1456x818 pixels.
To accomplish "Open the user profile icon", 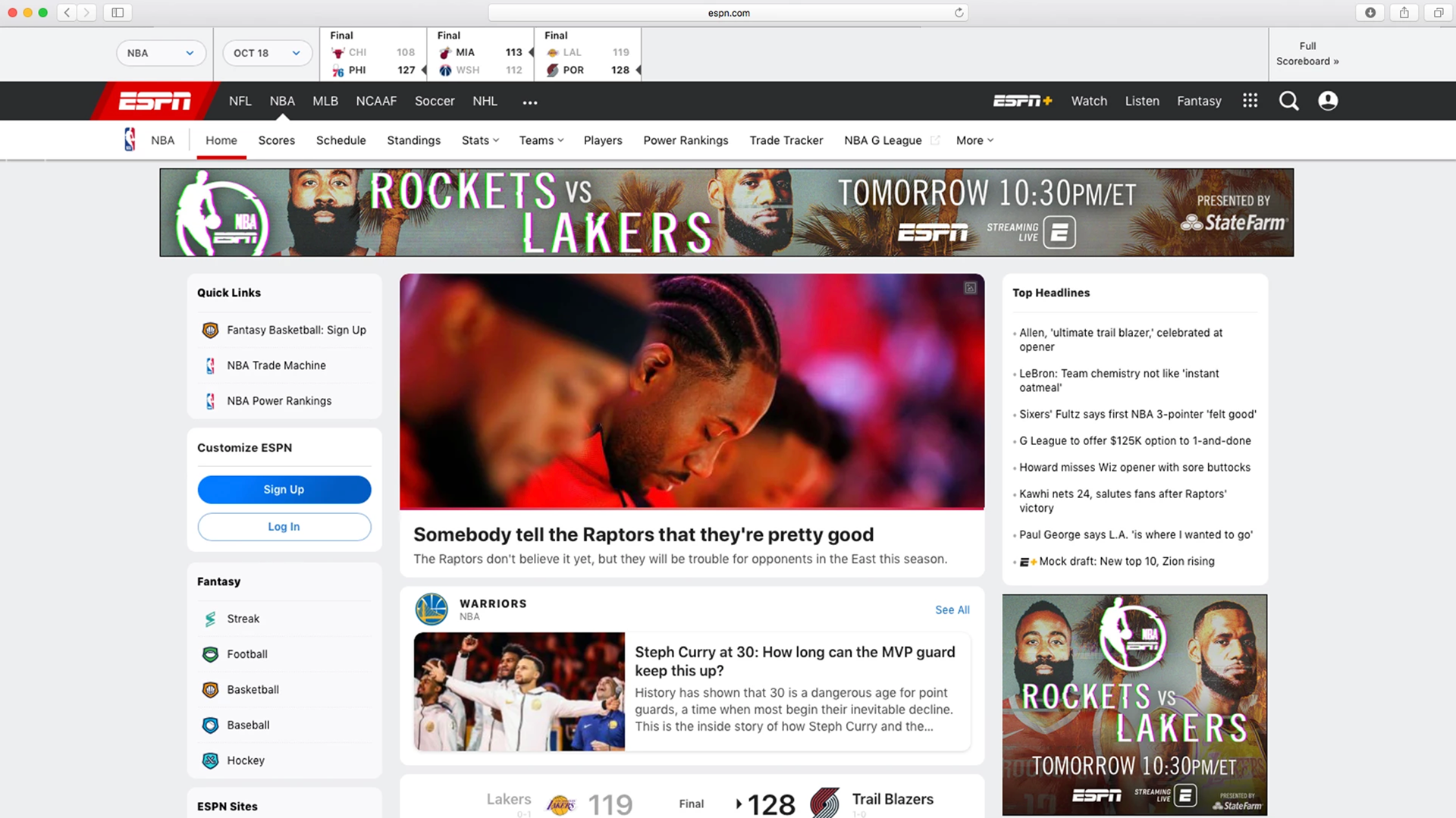I will 1328,101.
